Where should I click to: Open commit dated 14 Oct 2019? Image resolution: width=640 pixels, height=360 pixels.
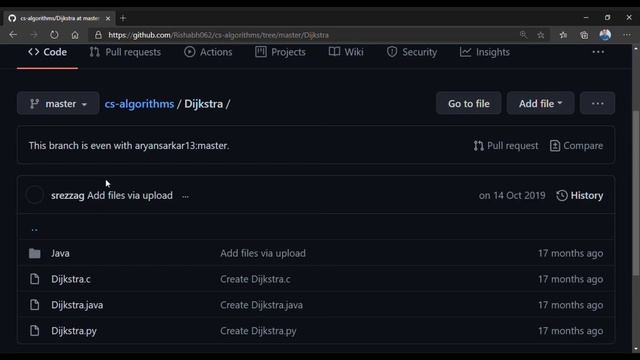coord(512,196)
